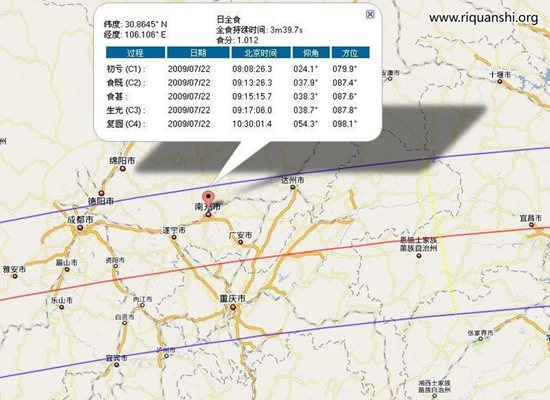Click the Chengdu city marker
This screenshot has width=550, height=400.
80,228
